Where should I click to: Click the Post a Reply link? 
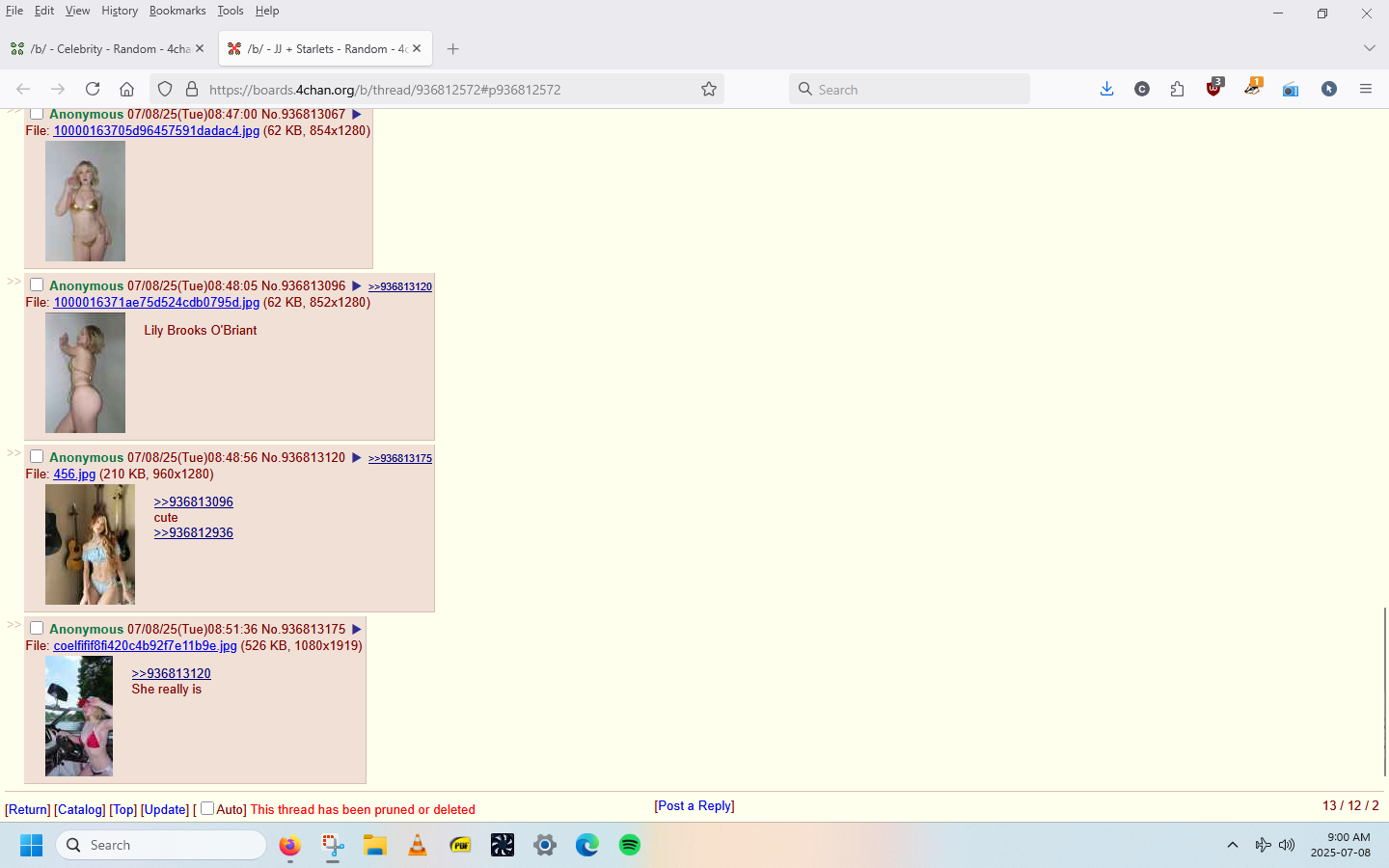pos(694,805)
